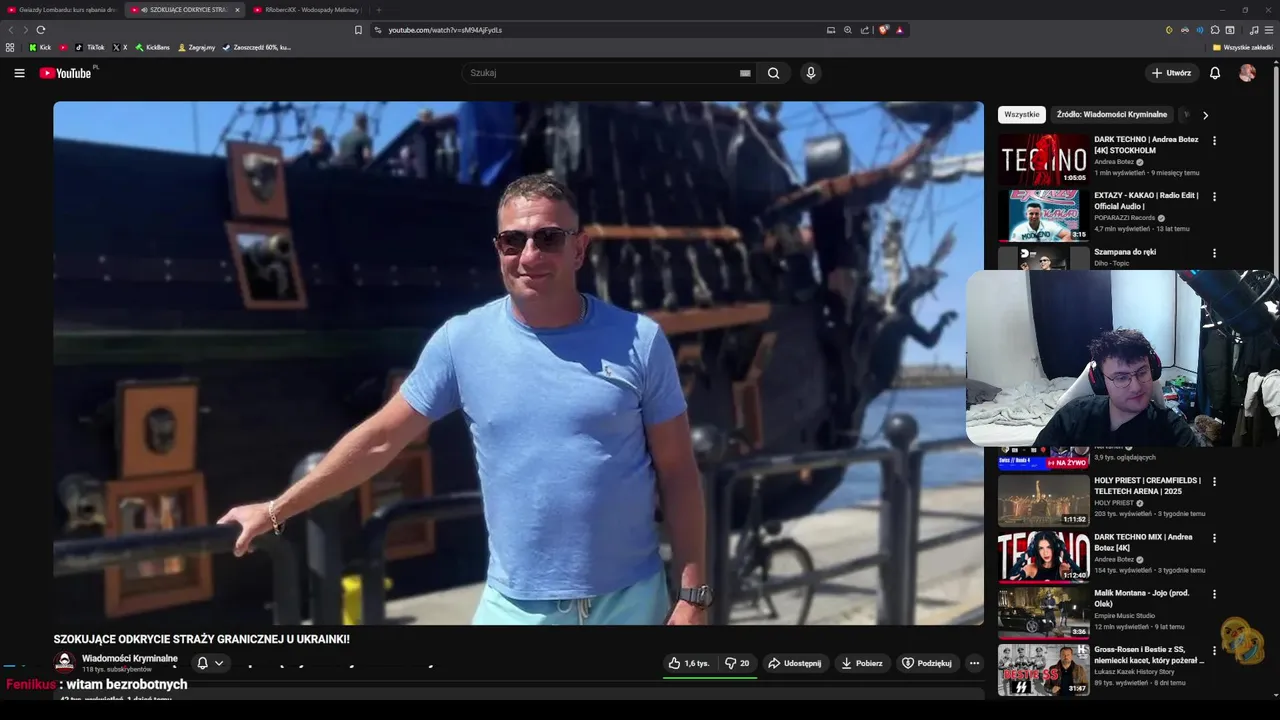Click the youtube.com address bar URL
This screenshot has height=720, width=1280.
[445, 30]
